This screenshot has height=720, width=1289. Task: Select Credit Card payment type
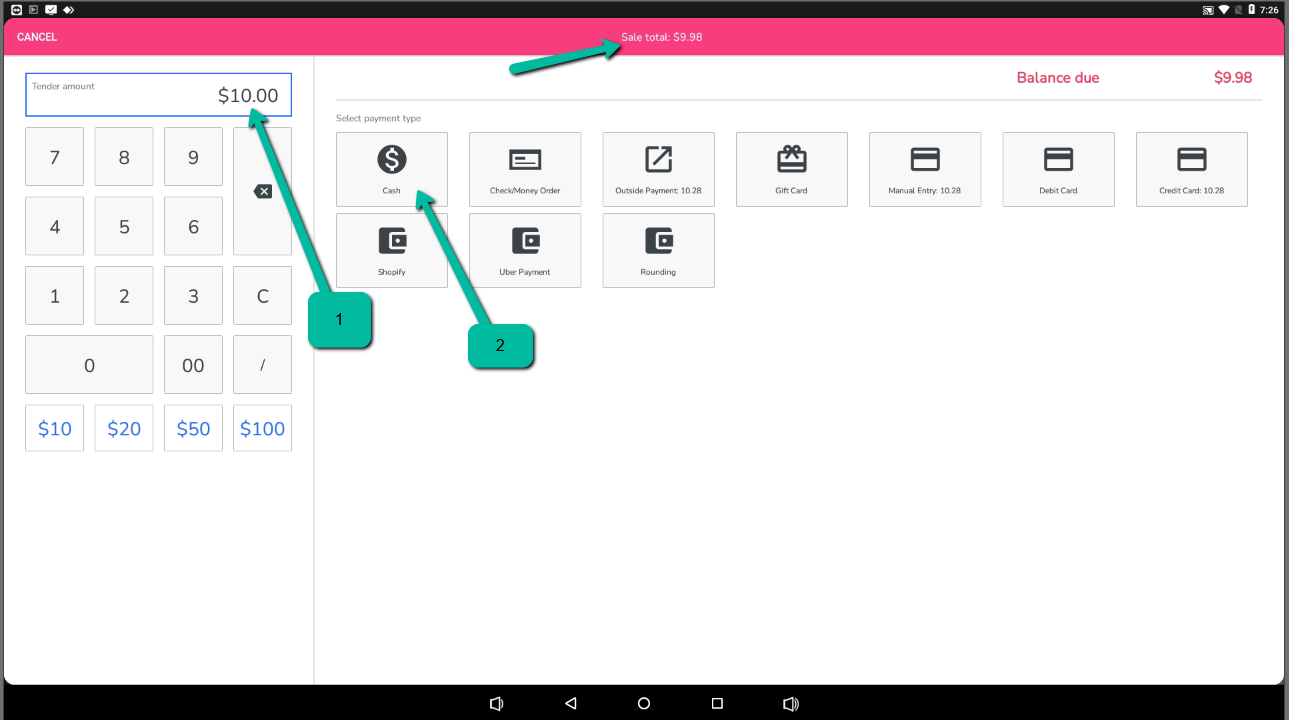click(x=1191, y=169)
